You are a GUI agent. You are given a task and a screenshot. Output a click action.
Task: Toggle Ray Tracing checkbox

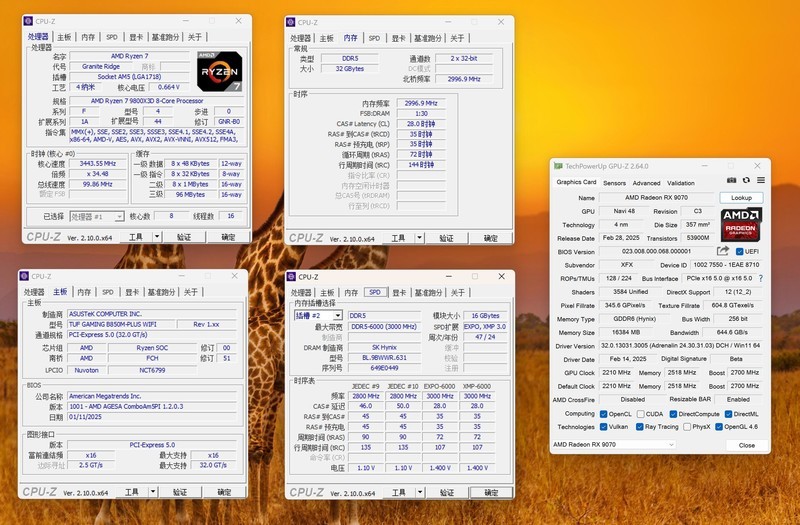click(x=639, y=427)
